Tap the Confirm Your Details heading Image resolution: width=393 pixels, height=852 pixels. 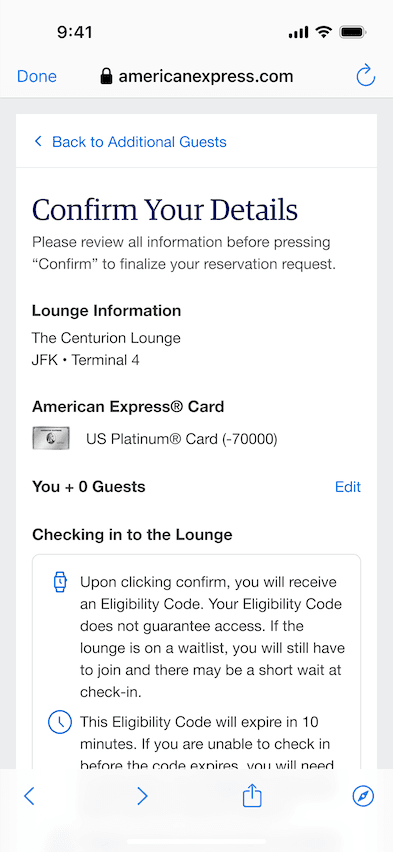(x=165, y=209)
